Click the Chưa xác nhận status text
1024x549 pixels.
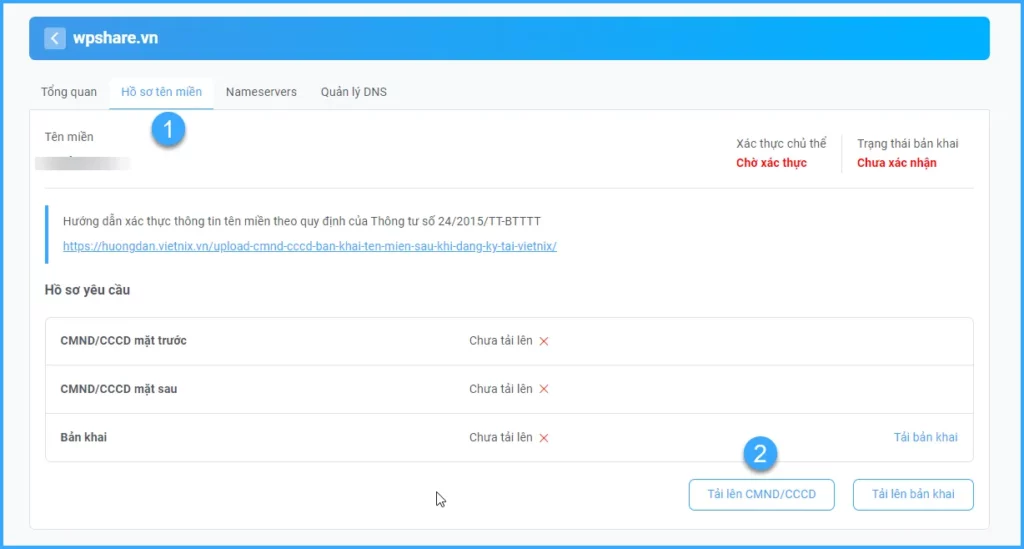(x=896, y=163)
